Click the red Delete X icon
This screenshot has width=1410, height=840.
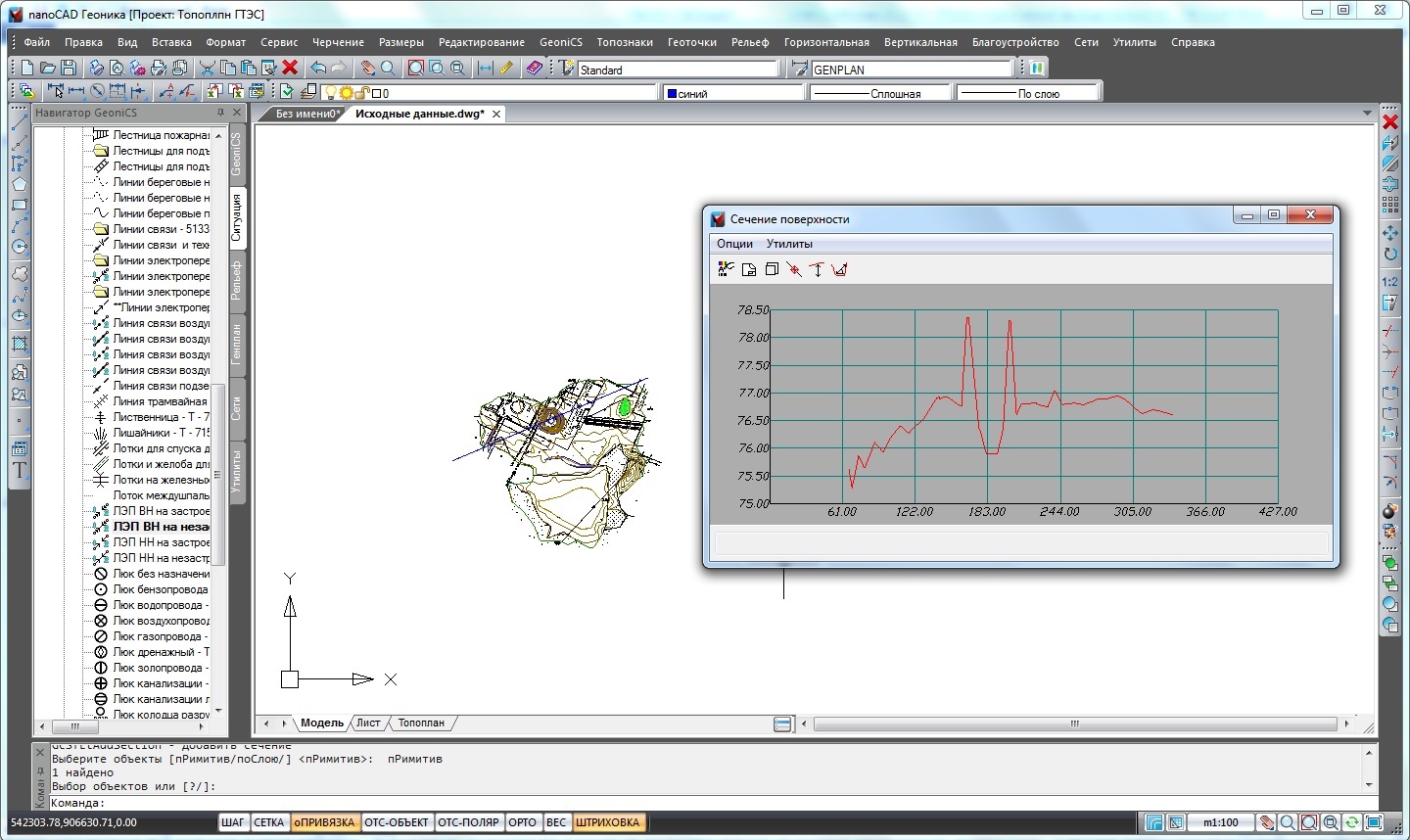[290, 68]
